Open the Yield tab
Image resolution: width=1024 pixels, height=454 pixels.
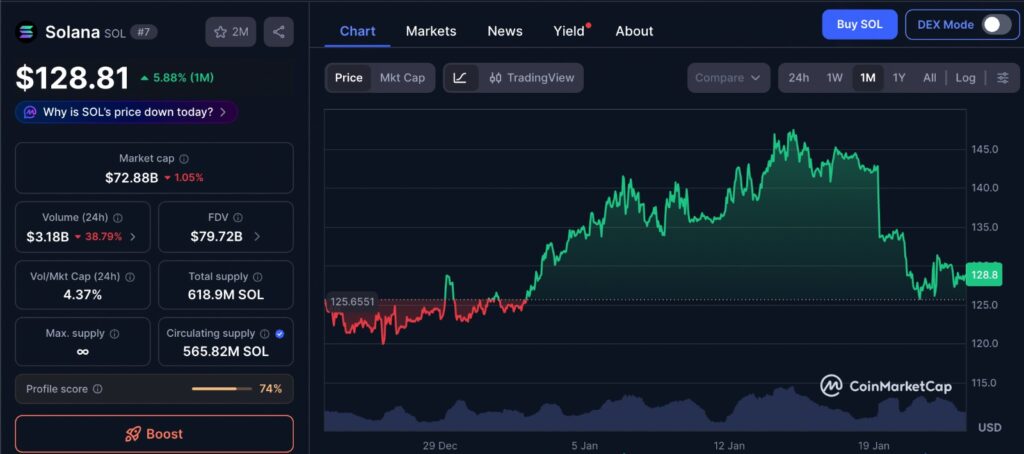point(569,31)
